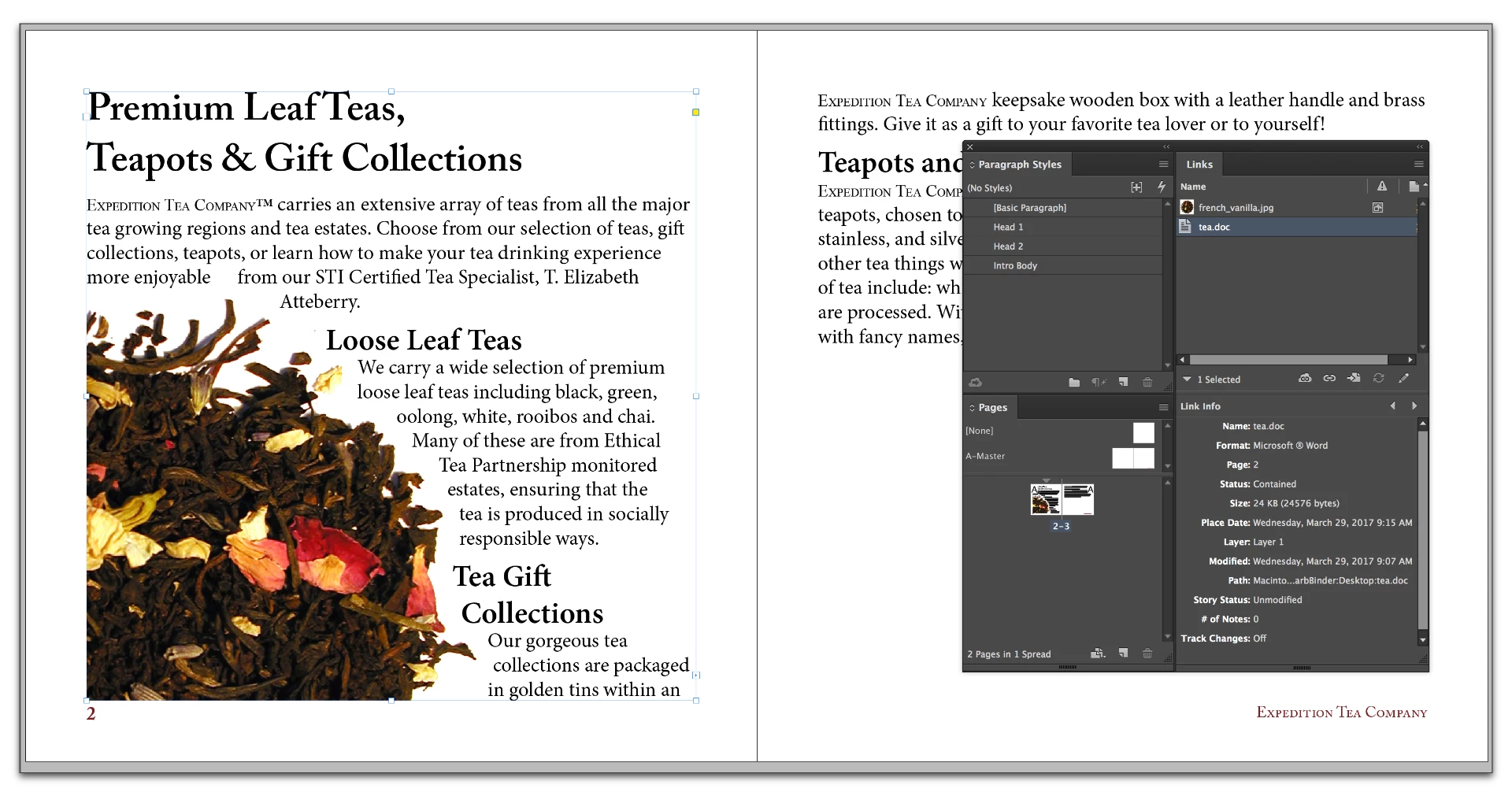Screen dimensions: 1512x796
Task: Click the New Style Group plus icon
Action: [1136, 187]
